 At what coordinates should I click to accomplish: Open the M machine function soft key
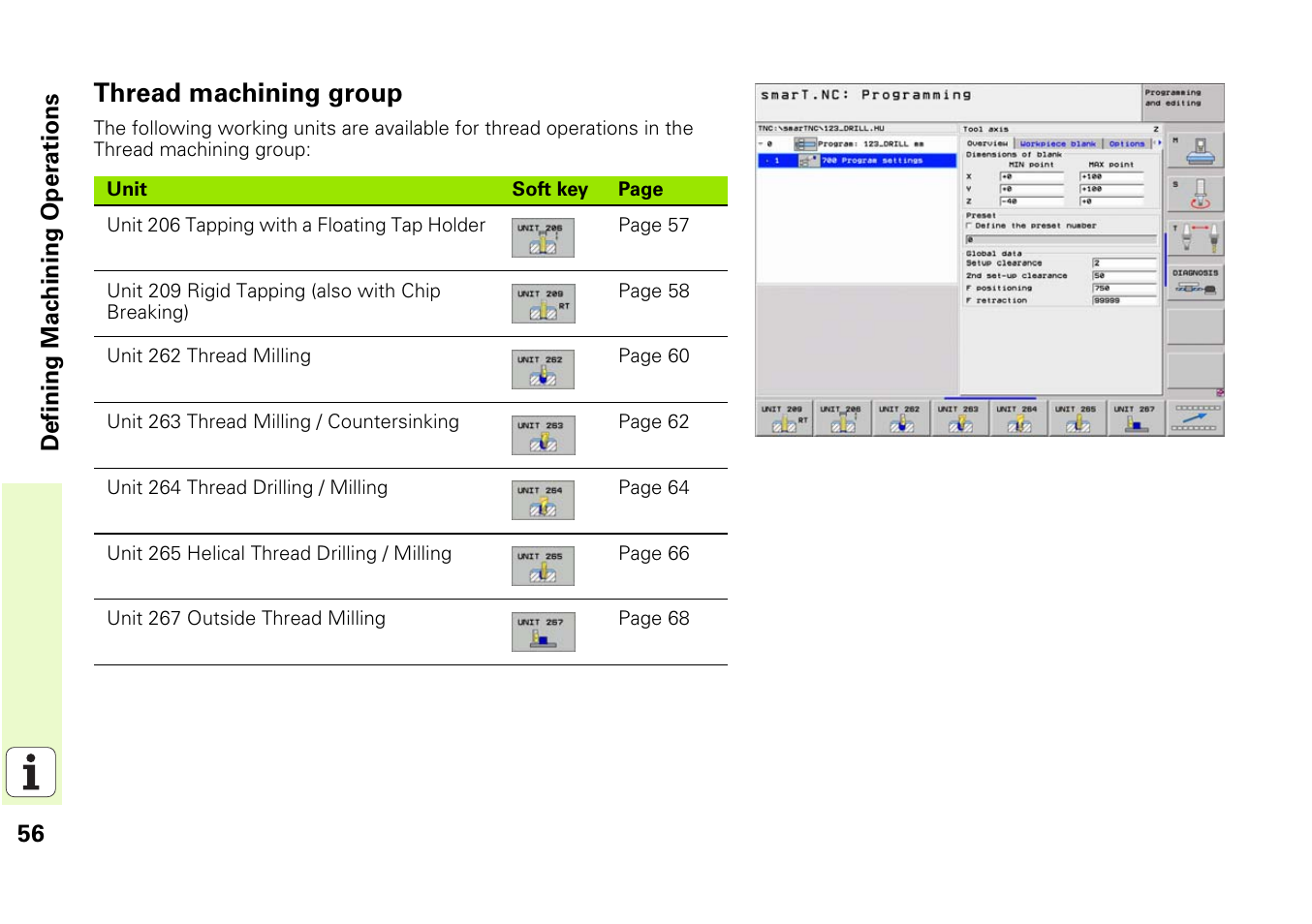1196,150
